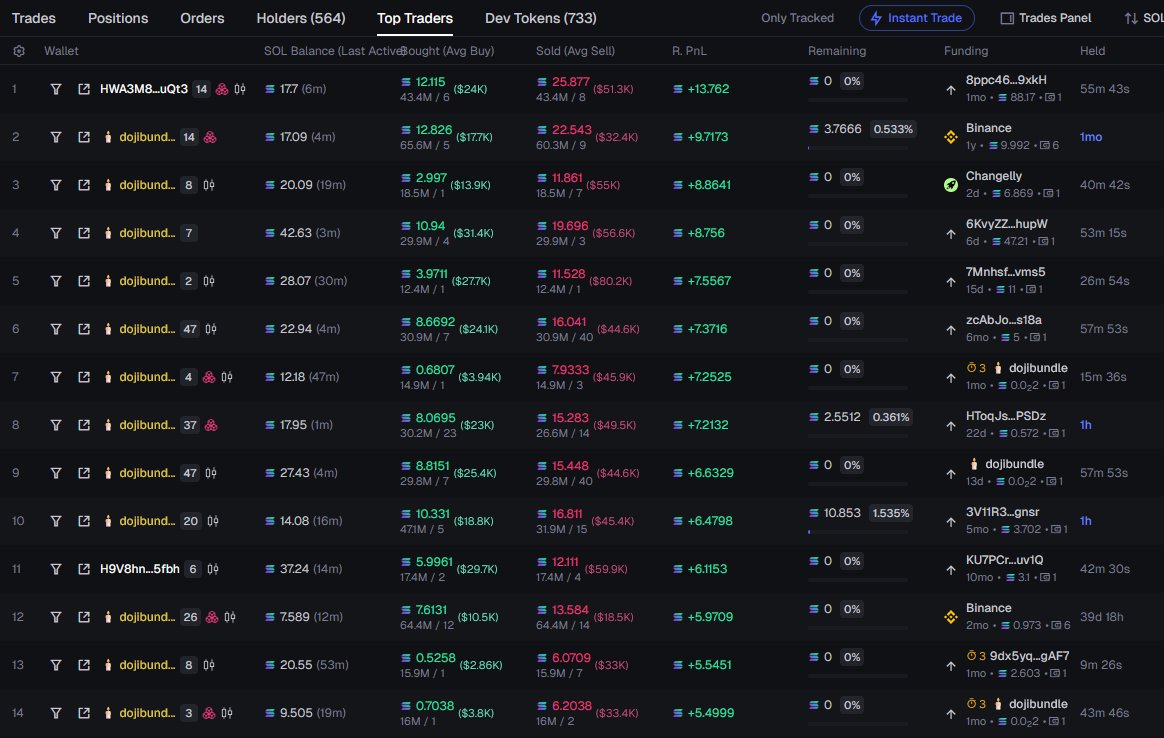View the Holders (564) tab
Viewport: 1164px width, 738px height.
click(x=301, y=18)
